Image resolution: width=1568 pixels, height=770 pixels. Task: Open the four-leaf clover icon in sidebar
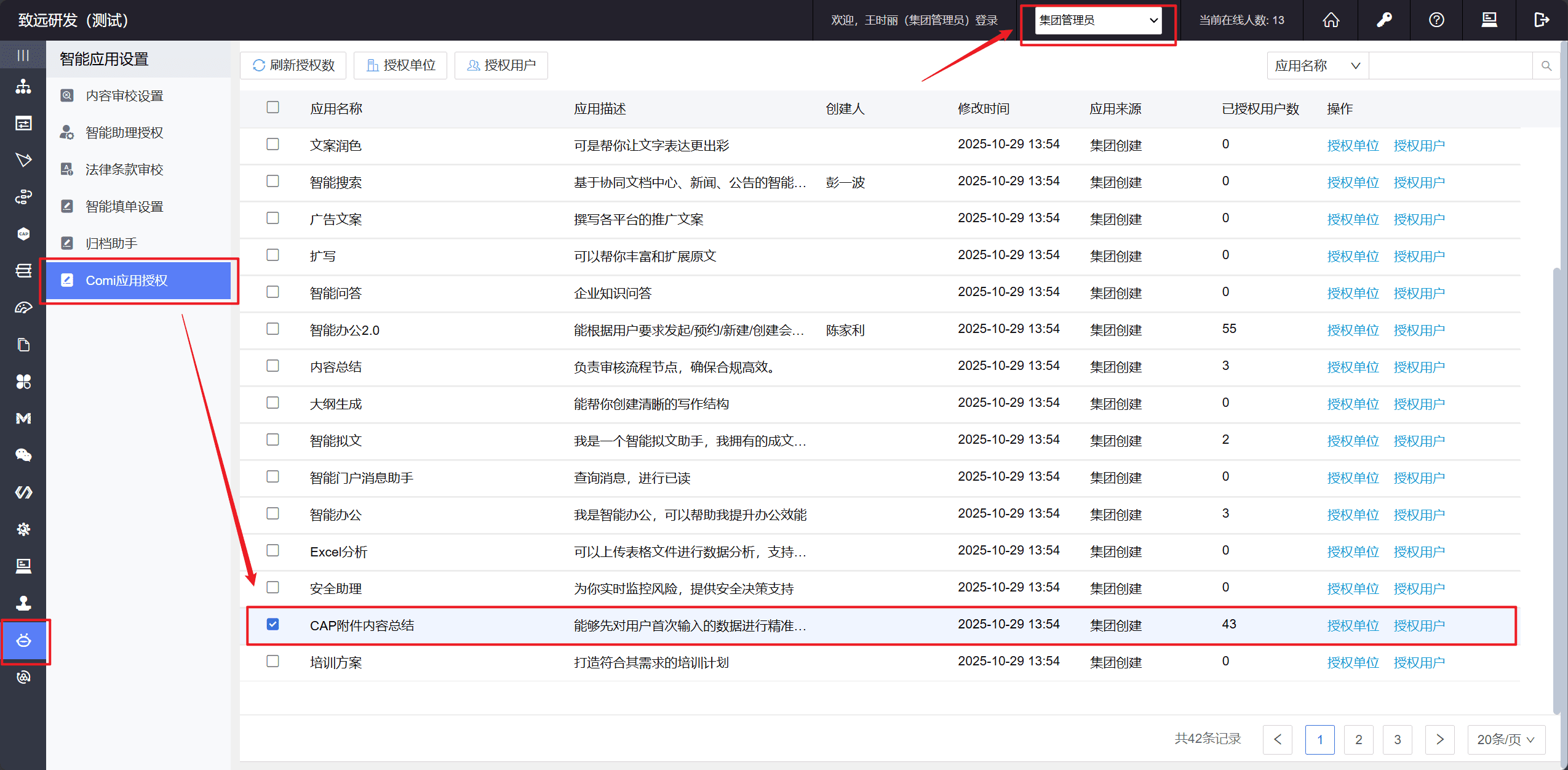pyautogui.click(x=23, y=382)
